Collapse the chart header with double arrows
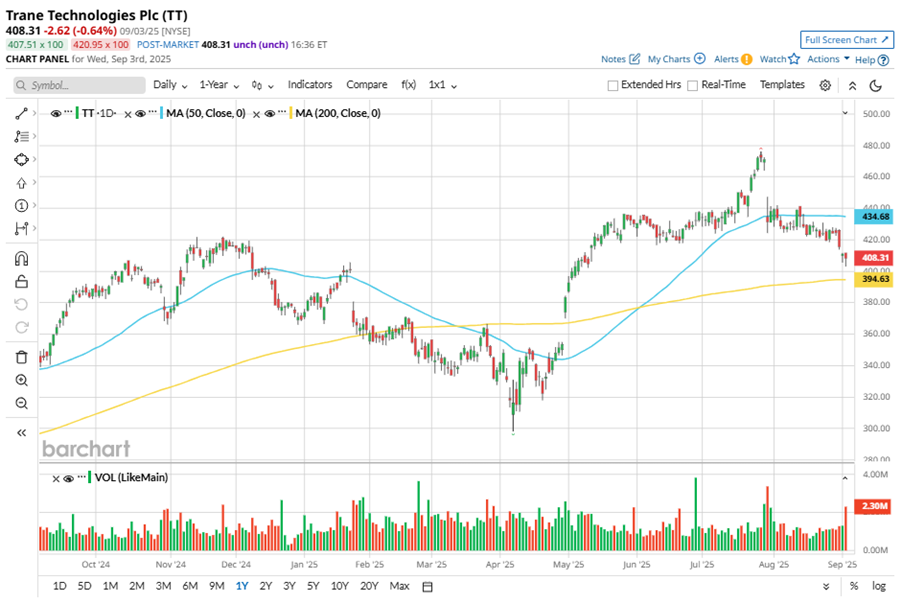 (853, 86)
